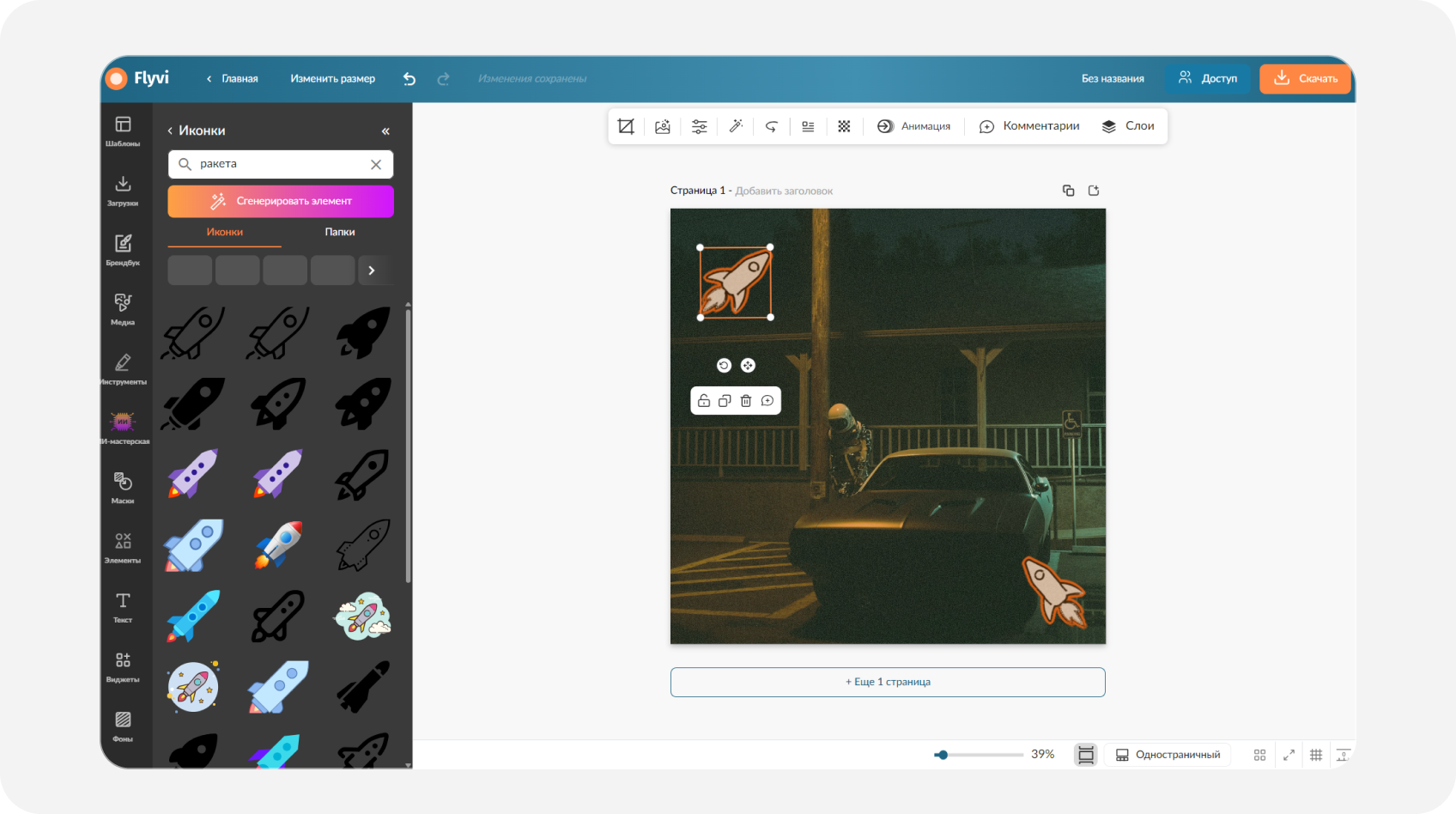This screenshot has height=814, width=1456.
Task: Open the Загрузки sidebar panel
Action: click(123, 191)
